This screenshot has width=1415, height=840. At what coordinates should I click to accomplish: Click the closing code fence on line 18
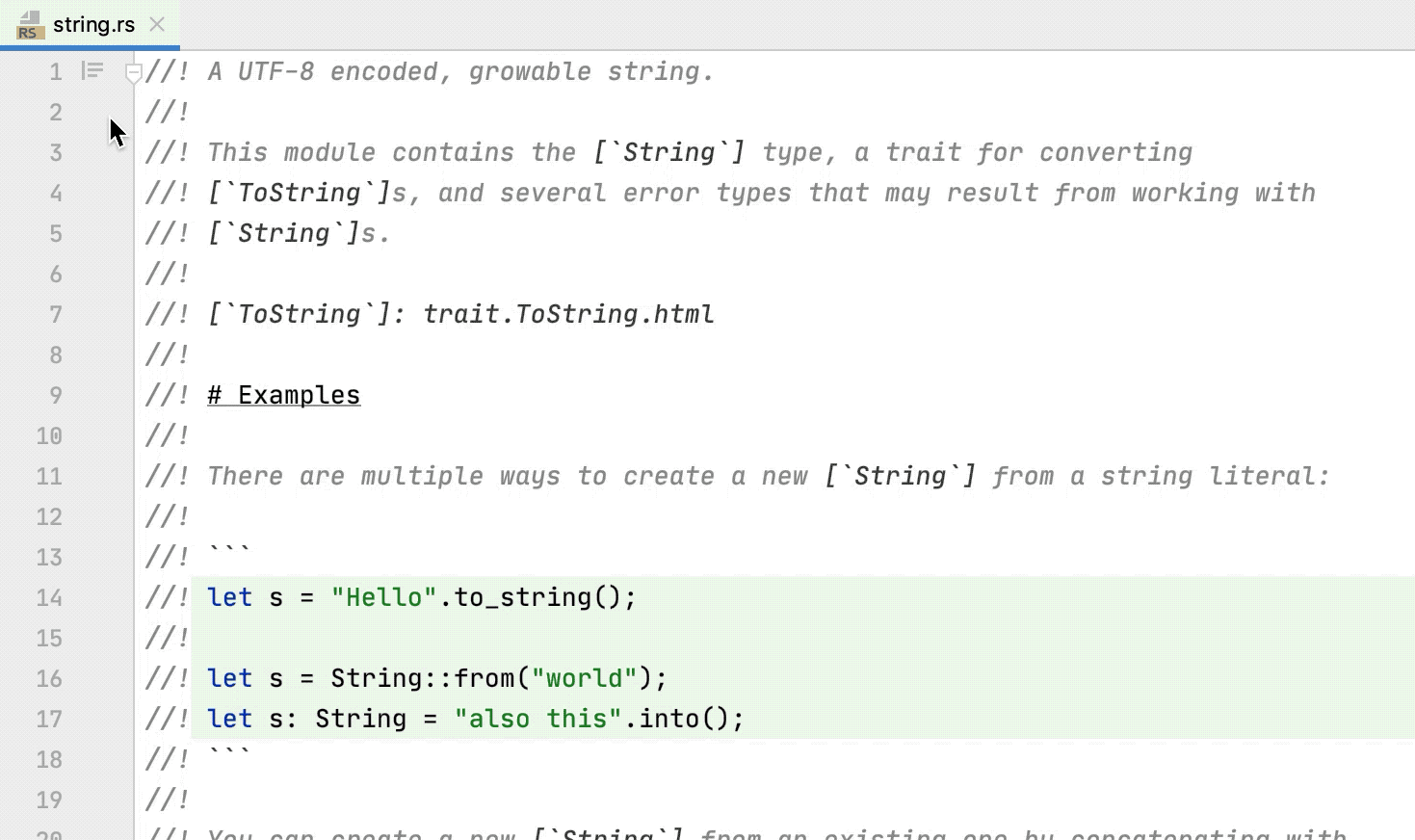click(229, 755)
